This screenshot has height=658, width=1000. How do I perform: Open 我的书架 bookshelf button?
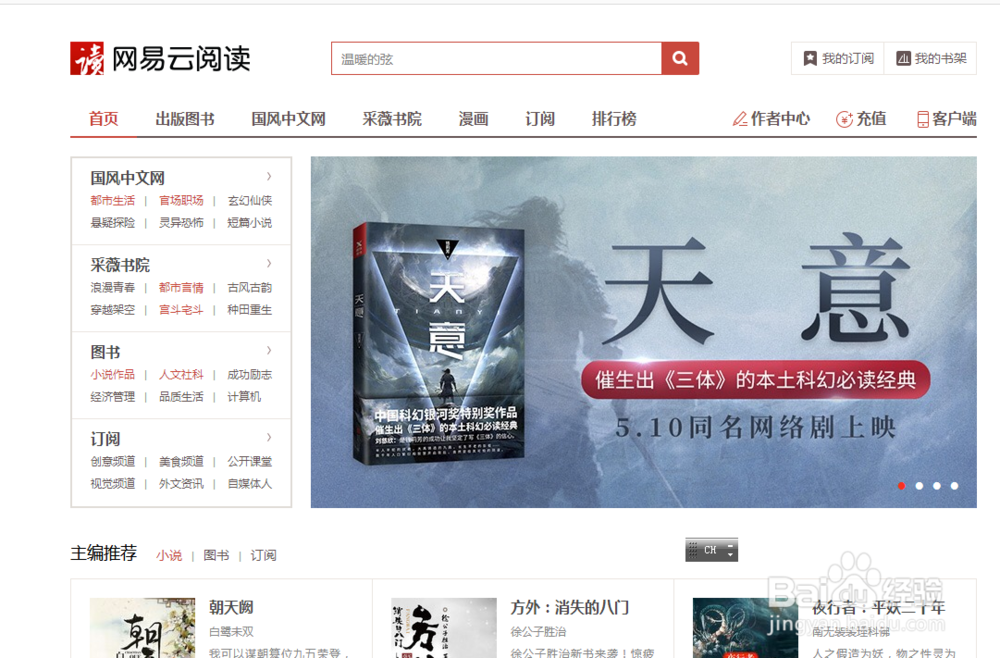930,59
